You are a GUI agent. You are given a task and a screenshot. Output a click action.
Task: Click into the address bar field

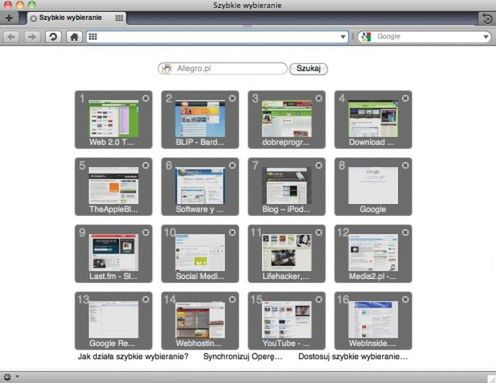tap(217, 37)
